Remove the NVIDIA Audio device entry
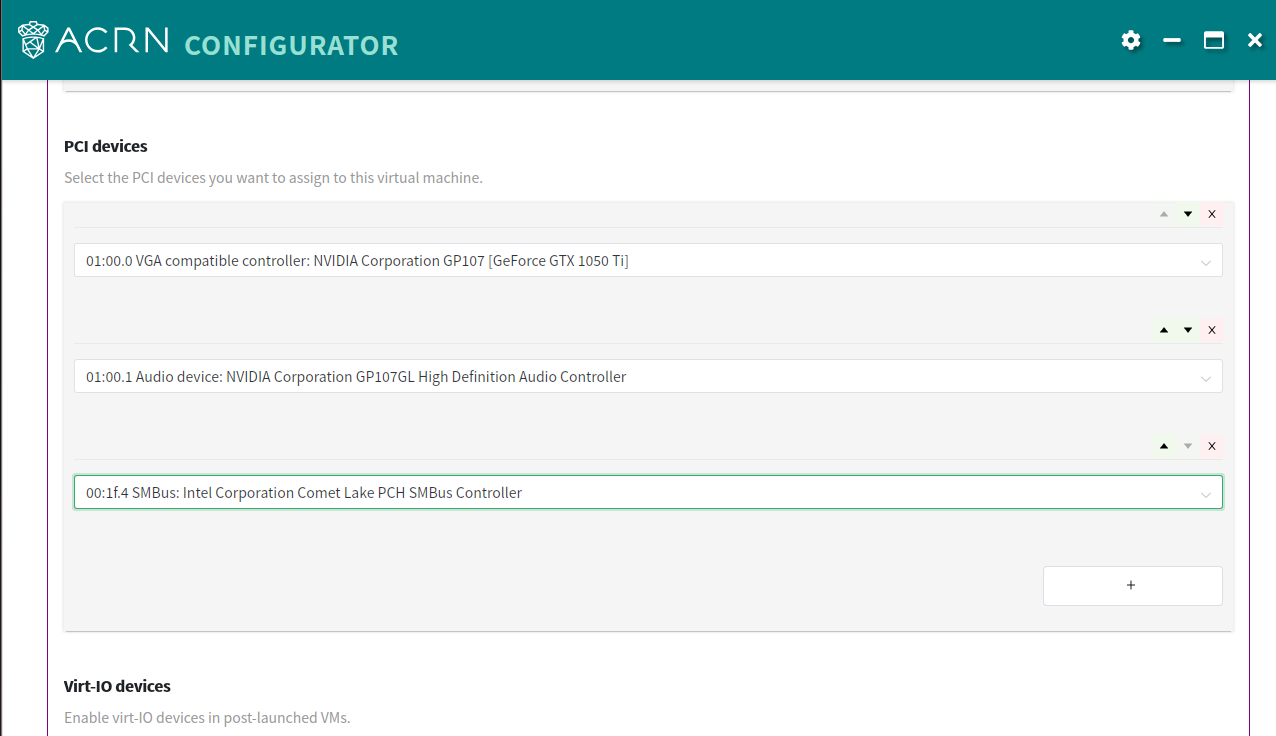Screen dimensions: 1276x736 pos(1212,330)
